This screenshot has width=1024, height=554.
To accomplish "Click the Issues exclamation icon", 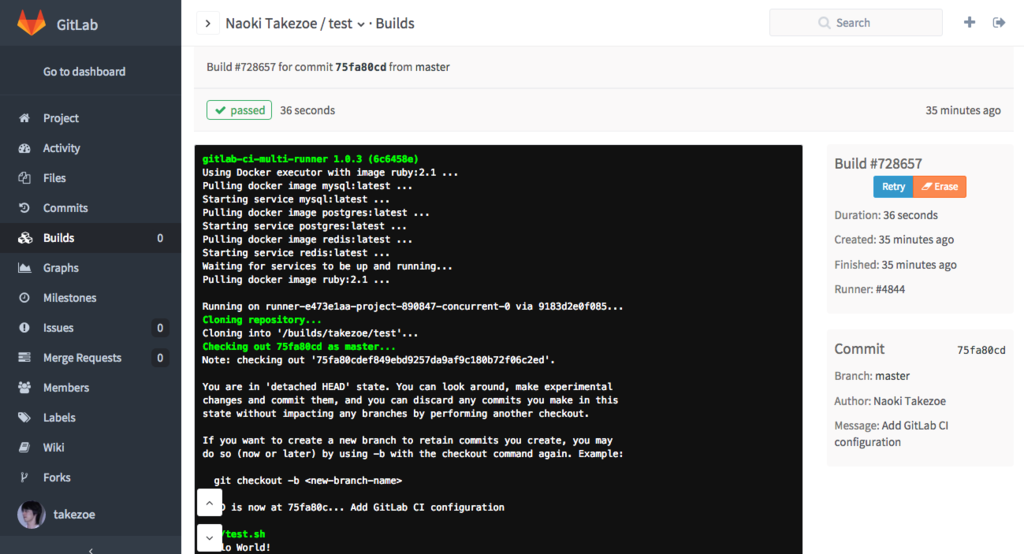I will tap(24, 328).
